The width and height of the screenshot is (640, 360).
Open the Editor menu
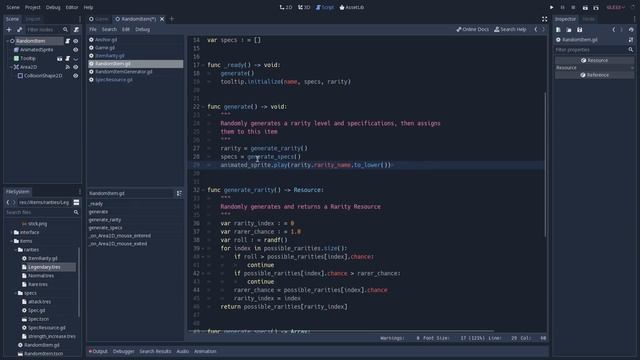coord(72,7)
